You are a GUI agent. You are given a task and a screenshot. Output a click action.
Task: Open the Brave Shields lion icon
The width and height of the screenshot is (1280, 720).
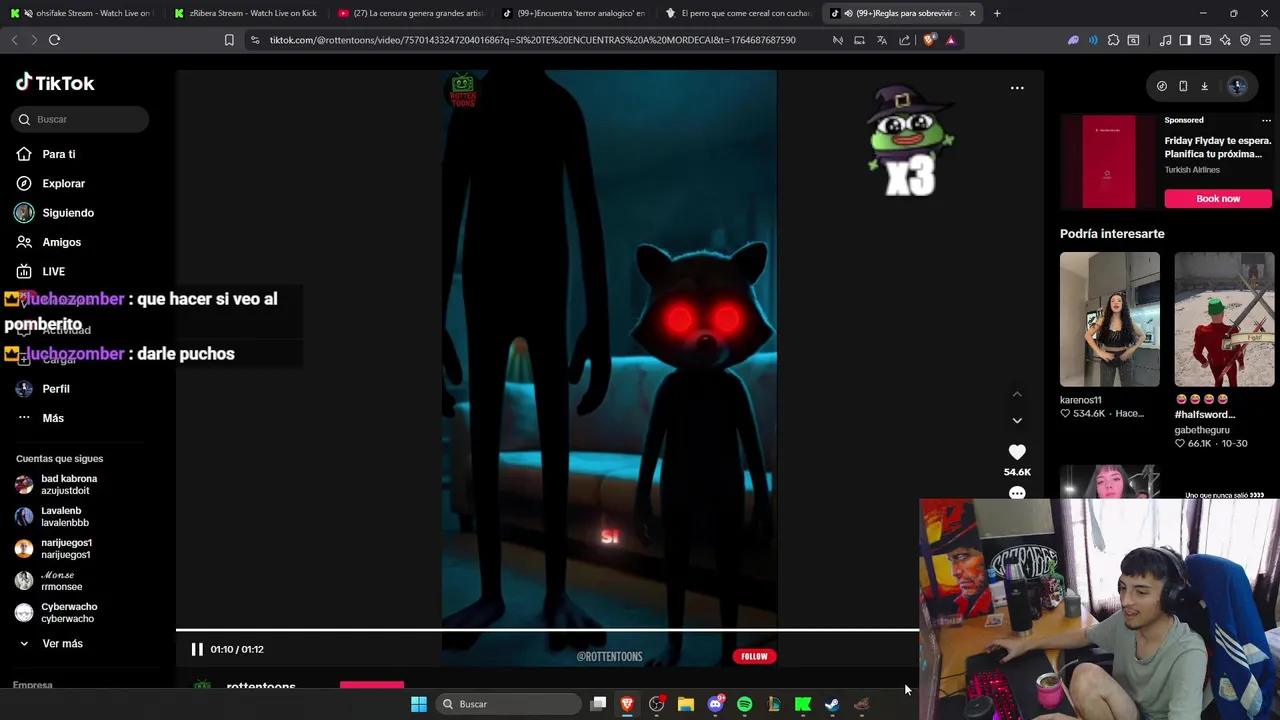(930, 40)
